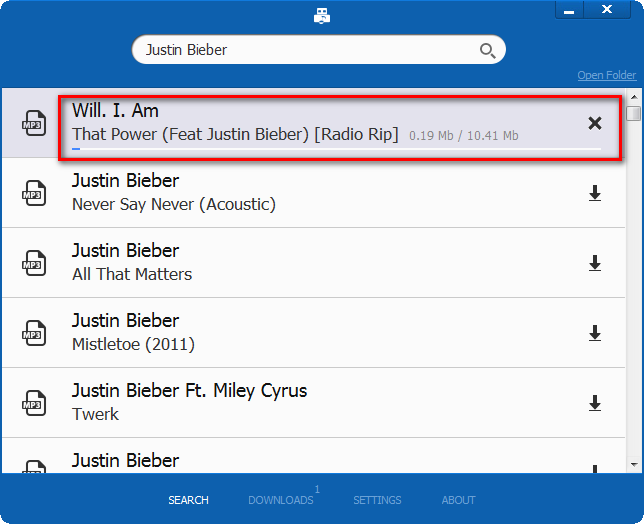This screenshot has width=644, height=524.
Task: Download All That Matters track
Action: [595, 263]
